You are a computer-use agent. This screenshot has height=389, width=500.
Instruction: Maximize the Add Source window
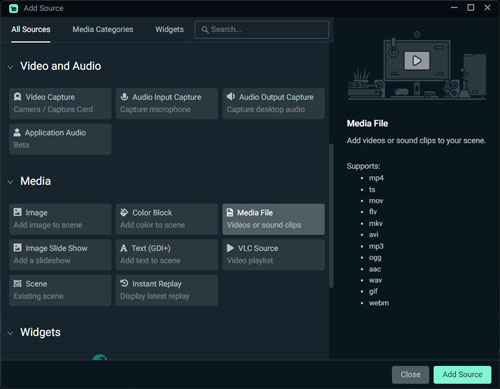click(x=471, y=8)
